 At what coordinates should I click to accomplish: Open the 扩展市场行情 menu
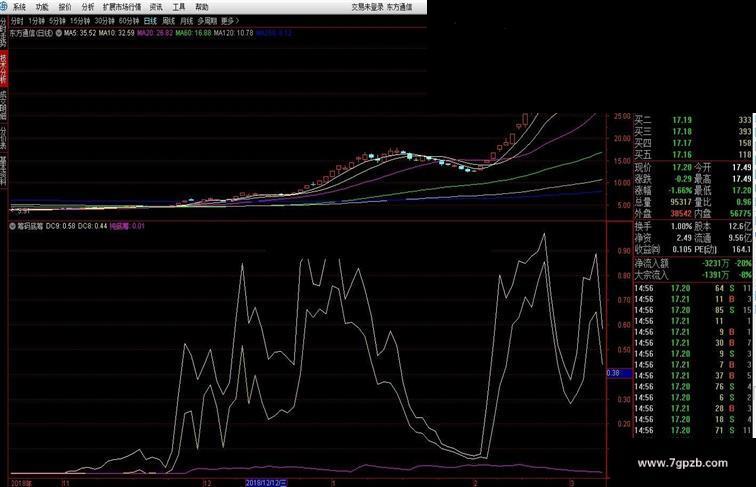[122, 7]
